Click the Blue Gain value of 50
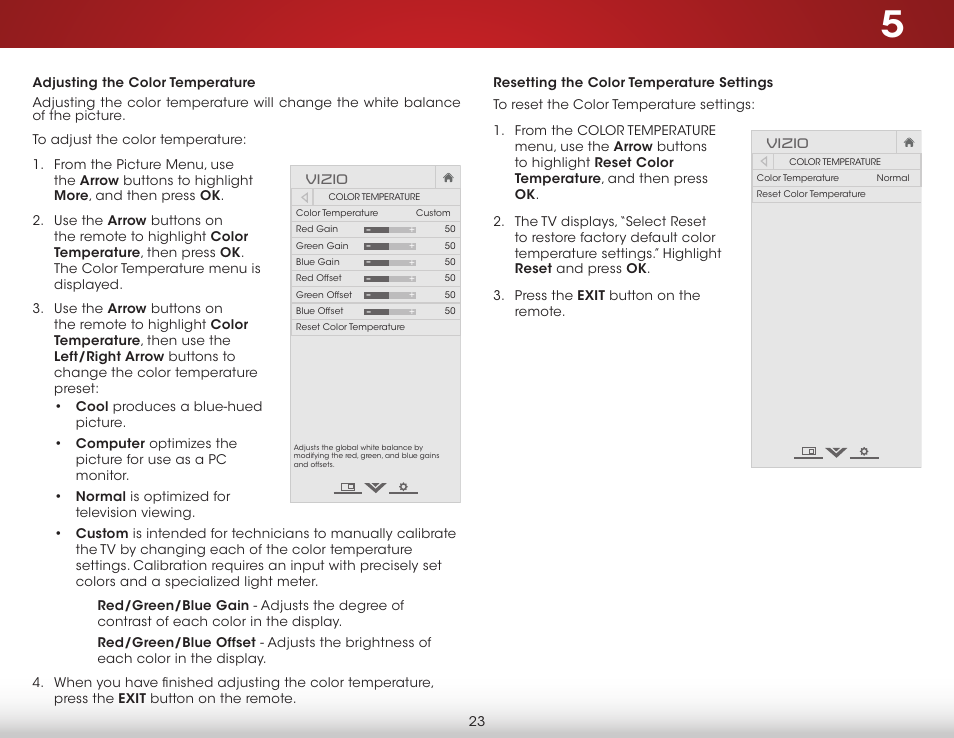The height and width of the screenshot is (738, 954). 450,262
